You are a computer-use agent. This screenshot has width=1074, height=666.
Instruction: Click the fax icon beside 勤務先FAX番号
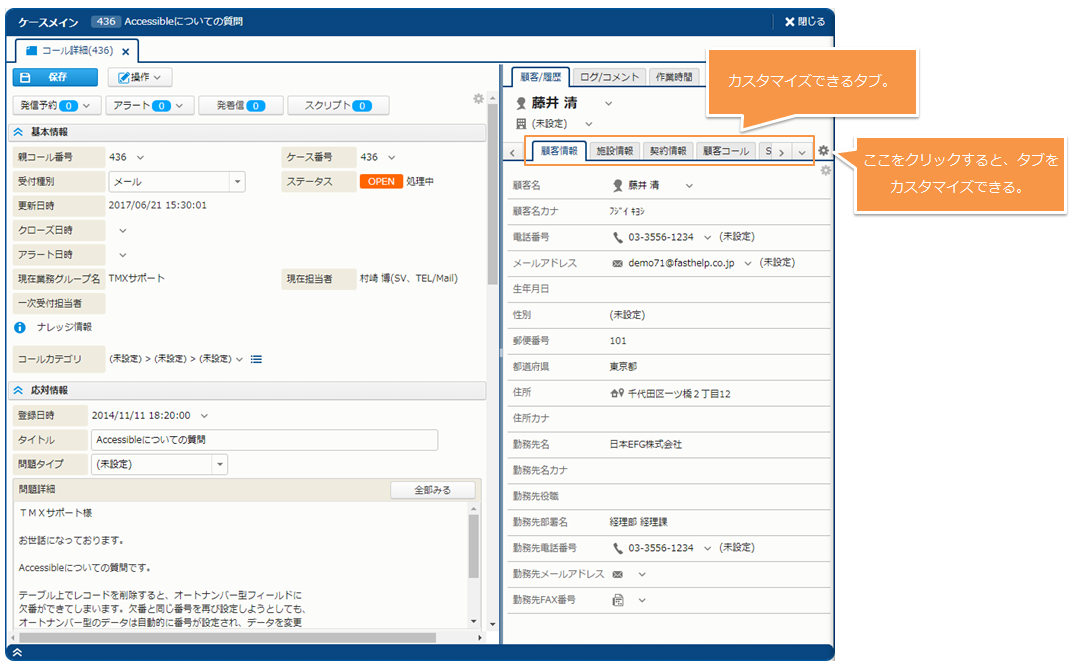coord(618,600)
